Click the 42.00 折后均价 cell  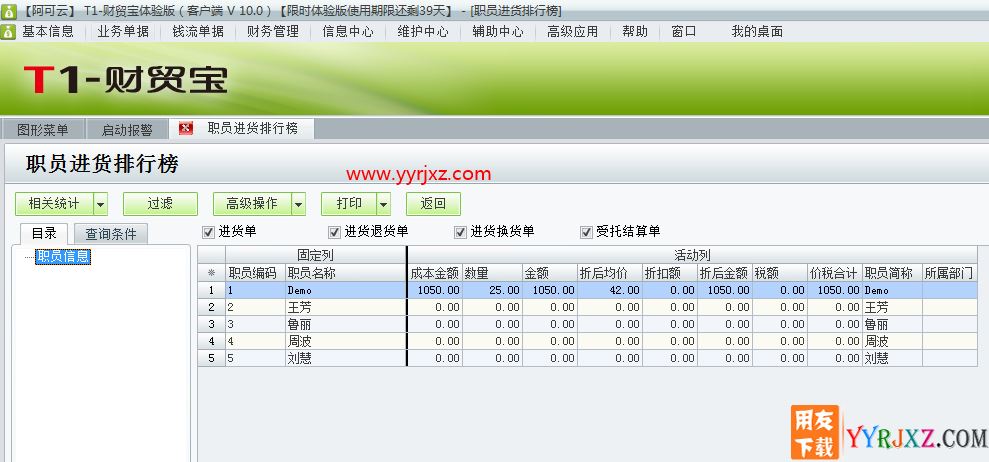click(609, 290)
